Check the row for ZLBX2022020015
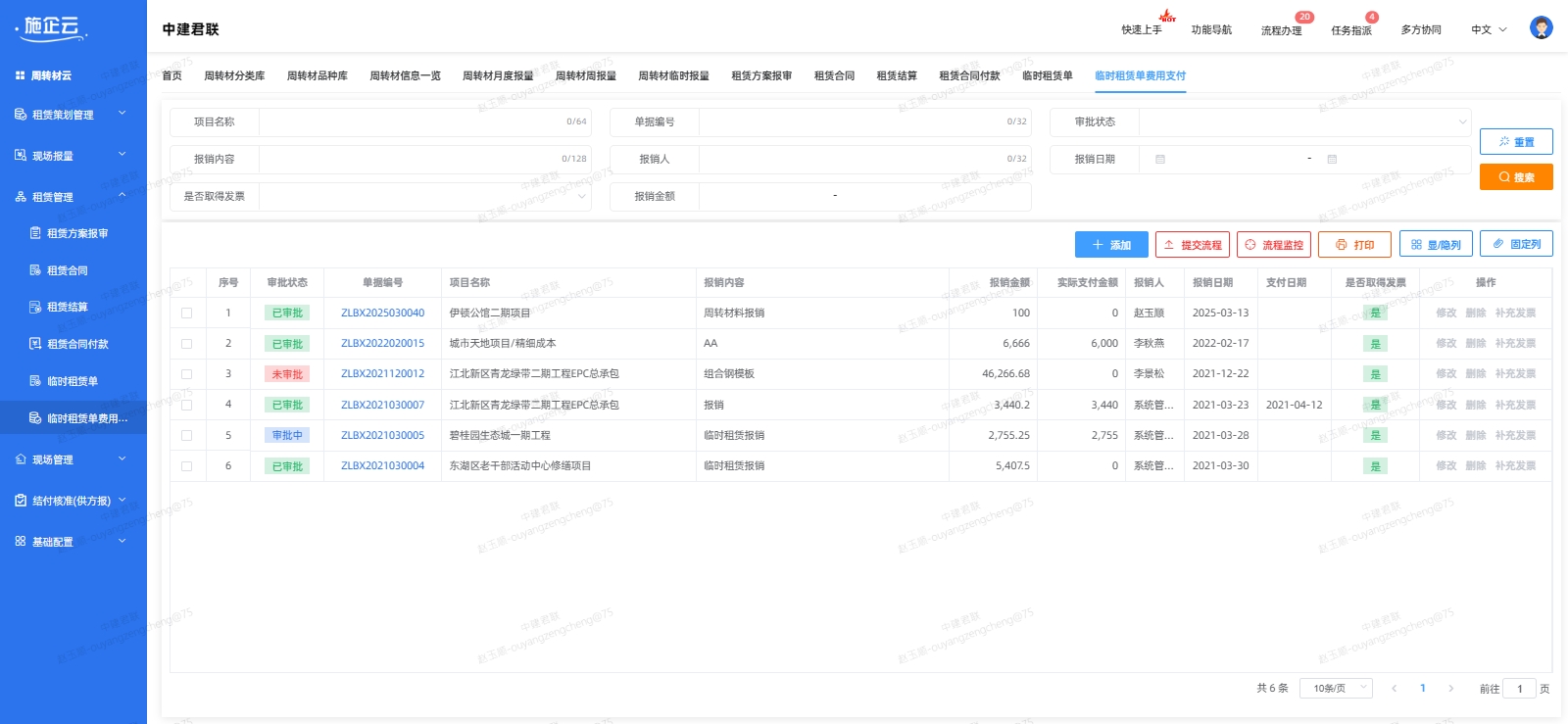The height and width of the screenshot is (724, 1568). [186, 344]
